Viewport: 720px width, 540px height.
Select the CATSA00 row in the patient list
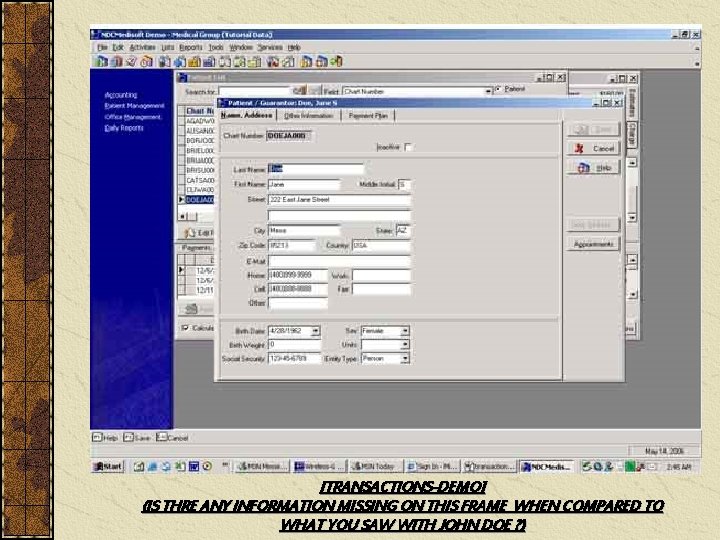pyautogui.click(x=199, y=180)
